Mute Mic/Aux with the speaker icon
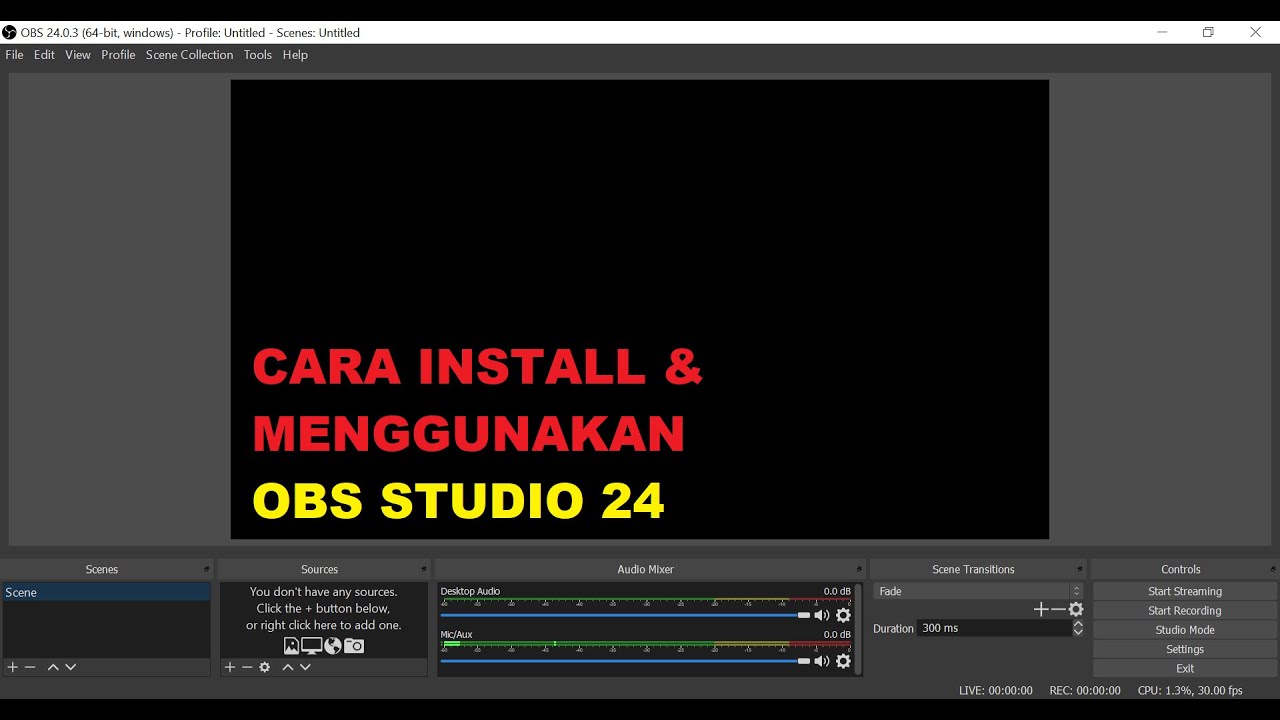Viewport: 1280px width, 720px height. pos(822,661)
